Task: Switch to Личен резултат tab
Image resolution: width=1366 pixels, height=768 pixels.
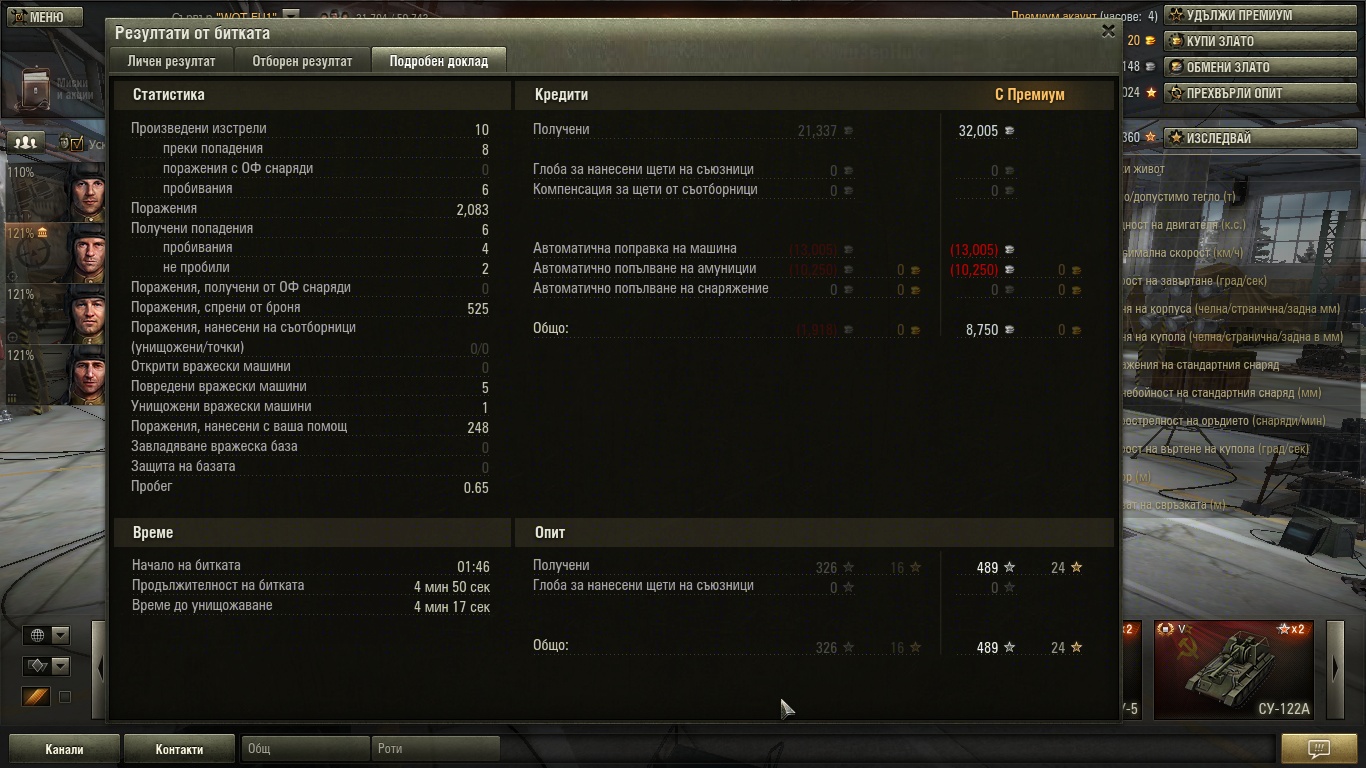Action: pyautogui.click(x=171, y=61)
